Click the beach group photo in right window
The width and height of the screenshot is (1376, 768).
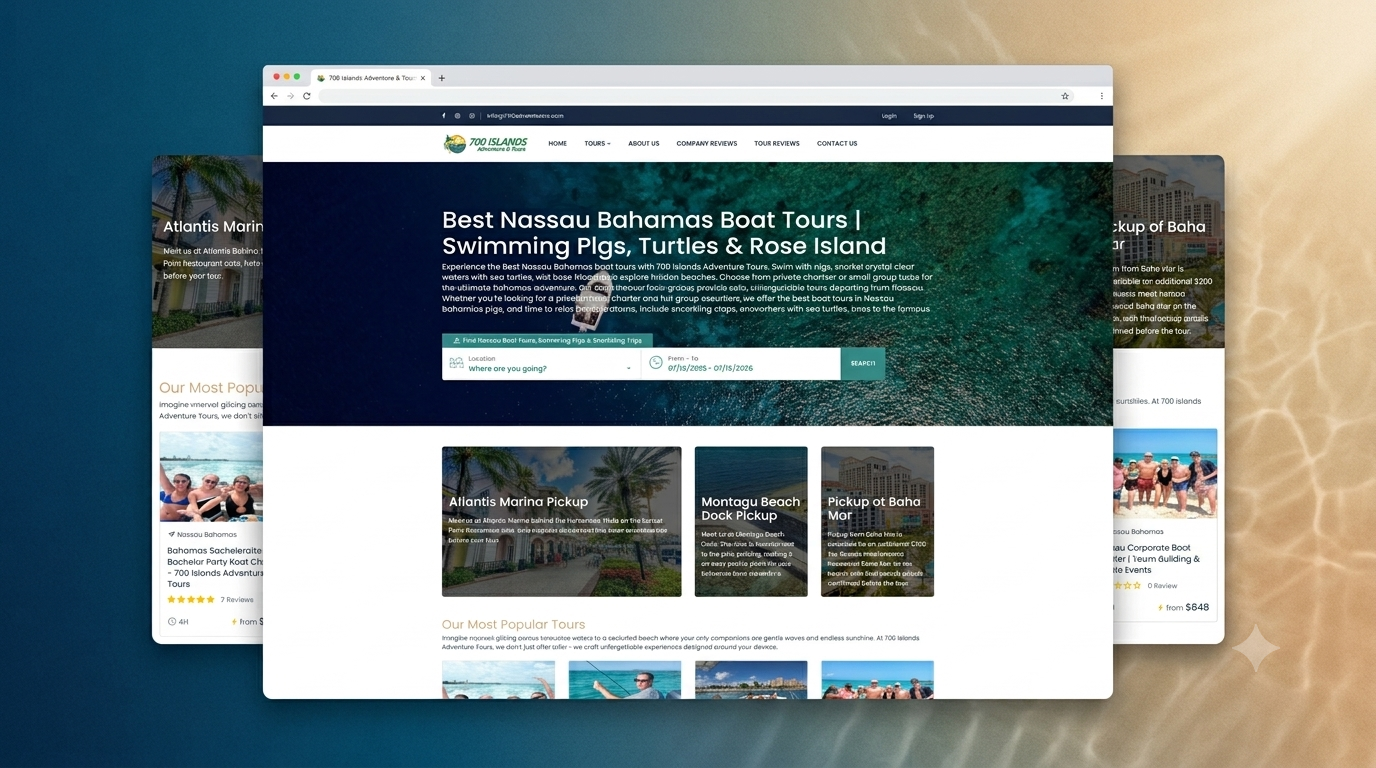tap(1165, 474)
